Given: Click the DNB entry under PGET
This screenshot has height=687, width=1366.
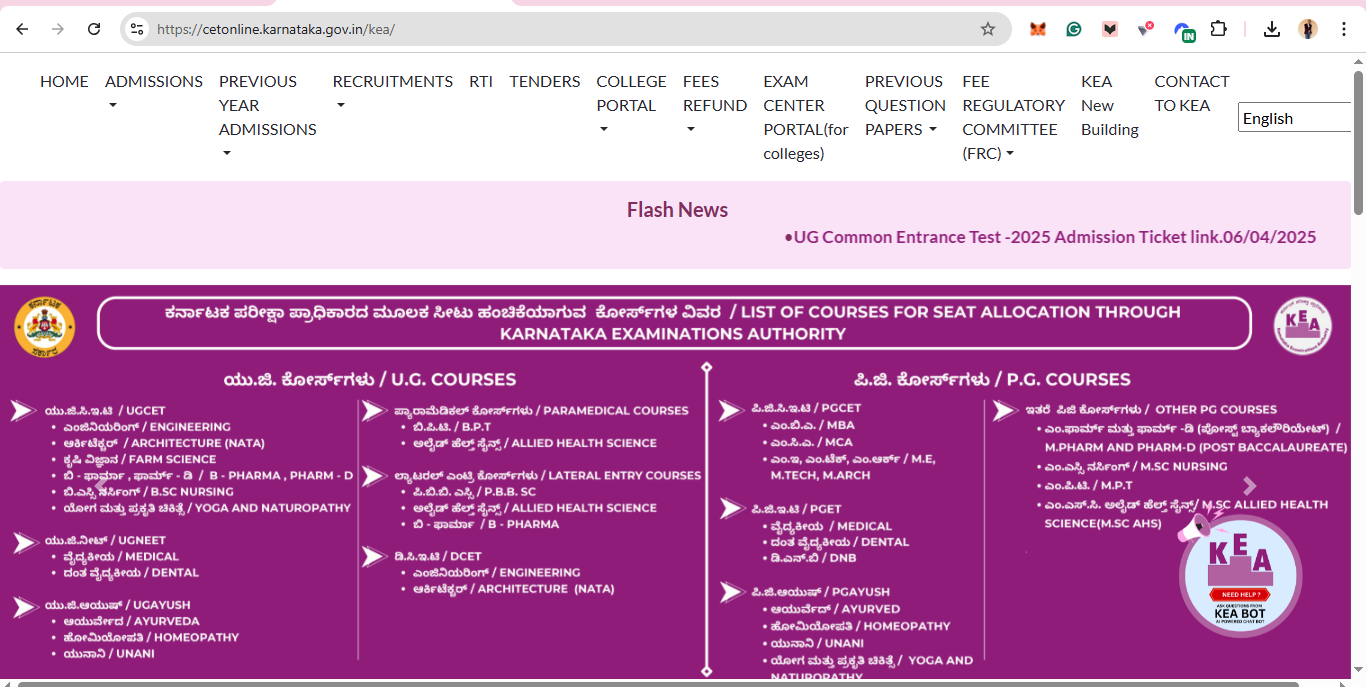Looking at the screenshot, I should pyautogui.click(x=813, y=558).
